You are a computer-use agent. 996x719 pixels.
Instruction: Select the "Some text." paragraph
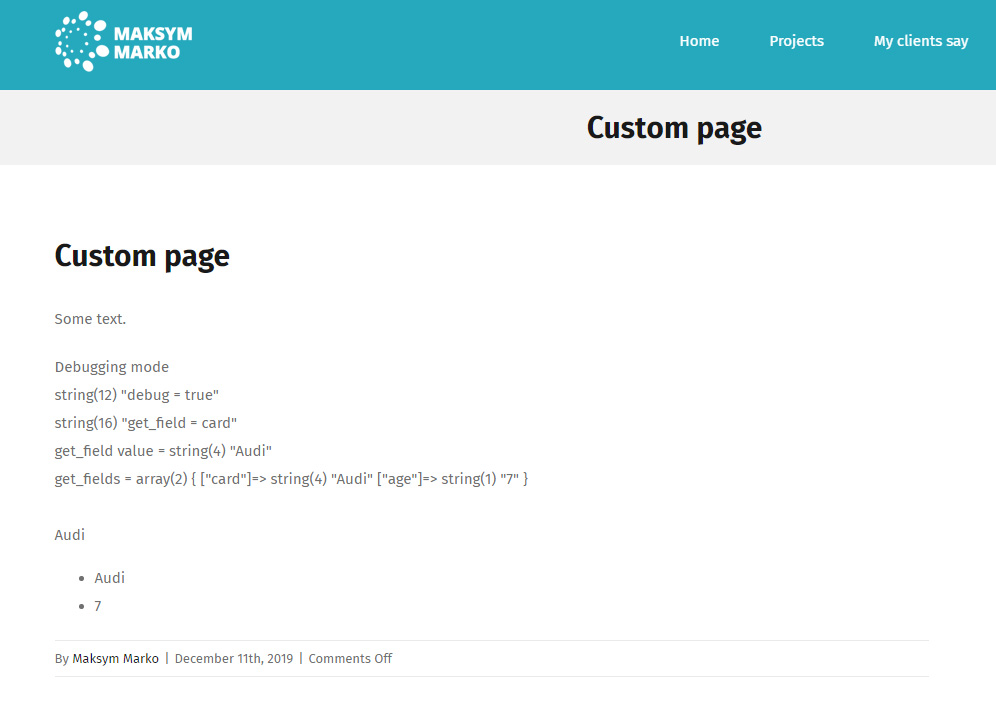(90, 319)
